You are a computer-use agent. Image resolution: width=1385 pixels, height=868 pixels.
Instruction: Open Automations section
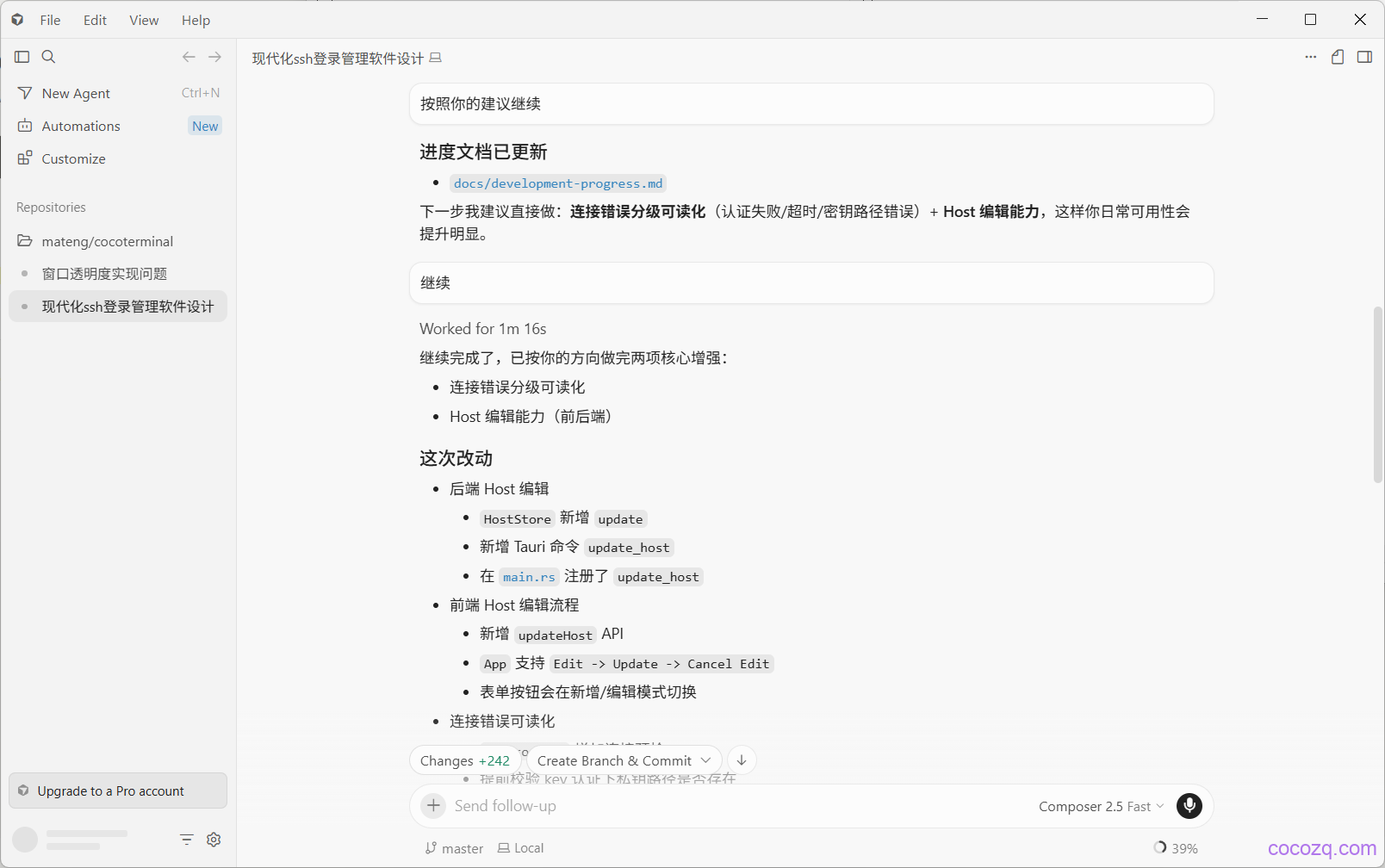coord(118,126)
